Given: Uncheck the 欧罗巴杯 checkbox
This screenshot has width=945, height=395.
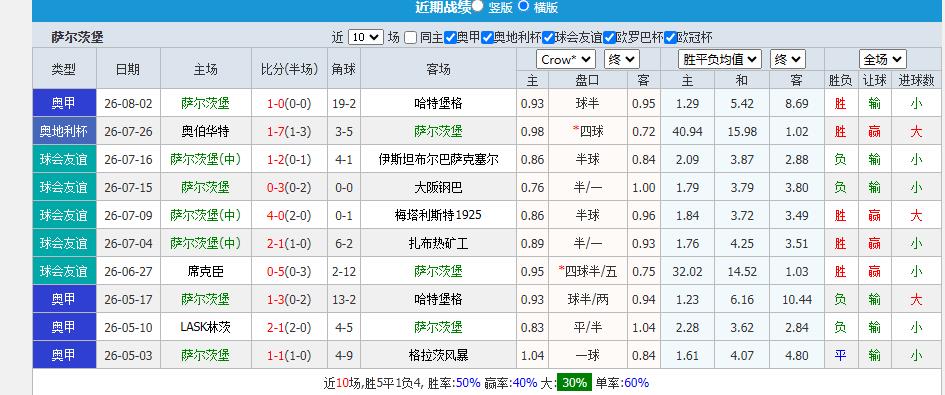Looking at the screenshot, I should [x=609, y=37].
